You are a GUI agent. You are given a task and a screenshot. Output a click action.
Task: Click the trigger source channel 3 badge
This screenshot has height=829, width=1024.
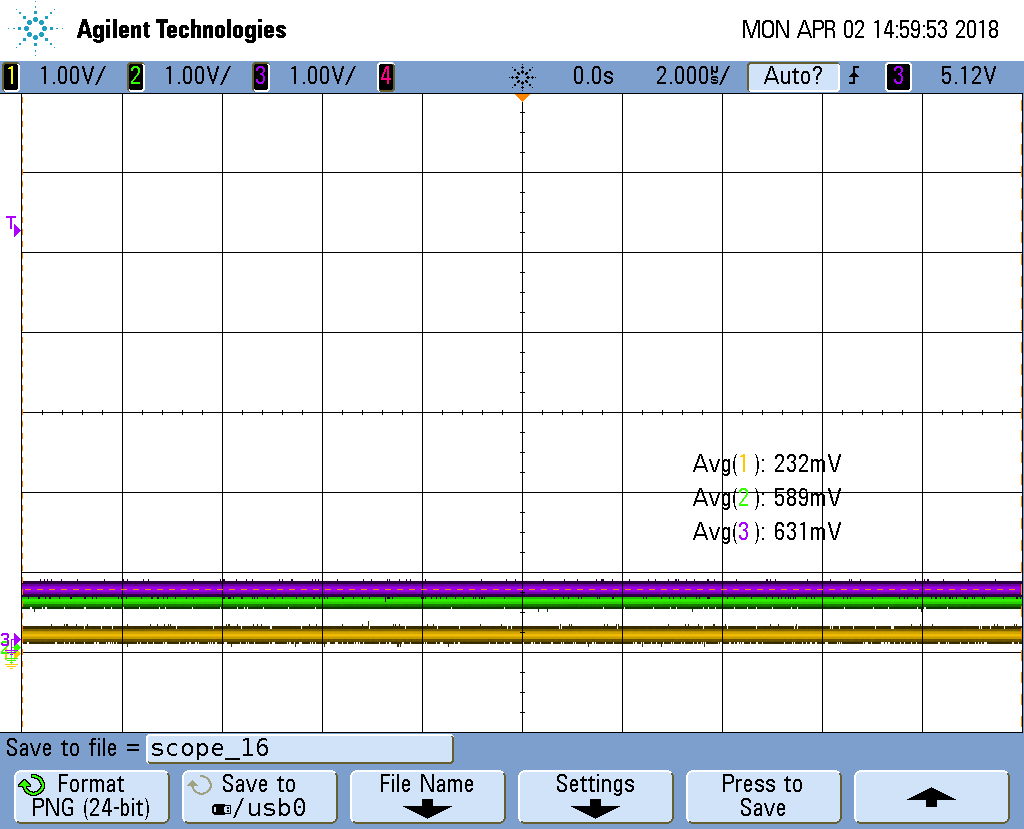pyautogui.click(x=899, y=76)
